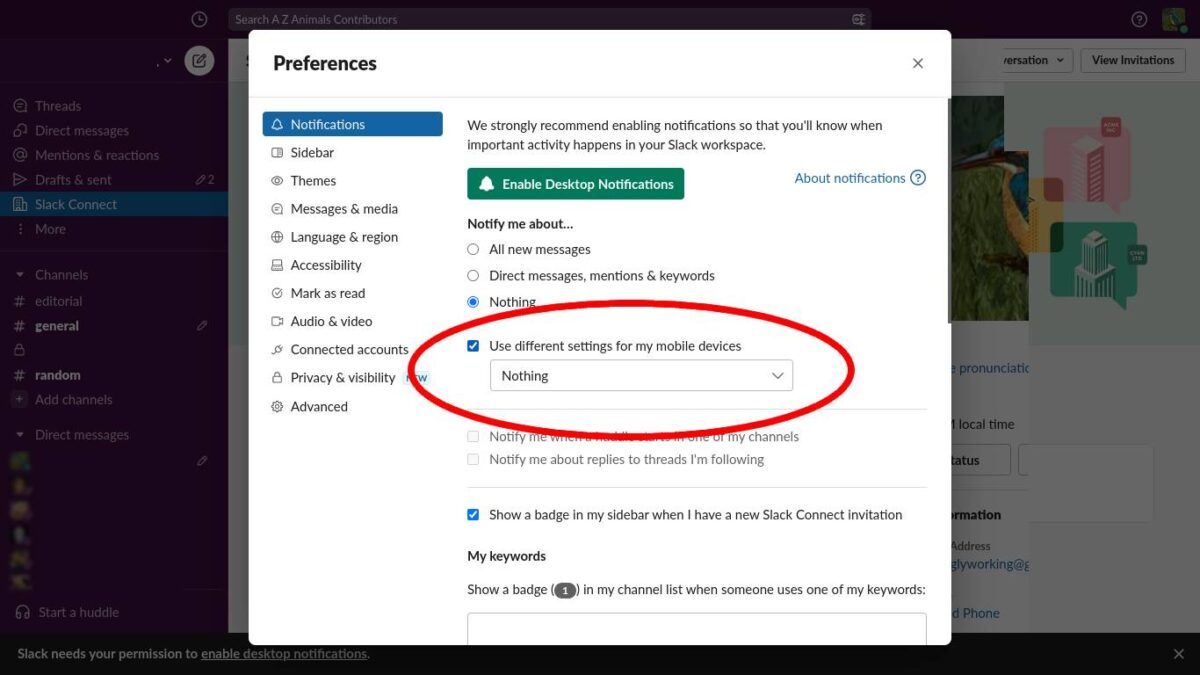Click the pencil icon beside general channel

pos(202,326)
